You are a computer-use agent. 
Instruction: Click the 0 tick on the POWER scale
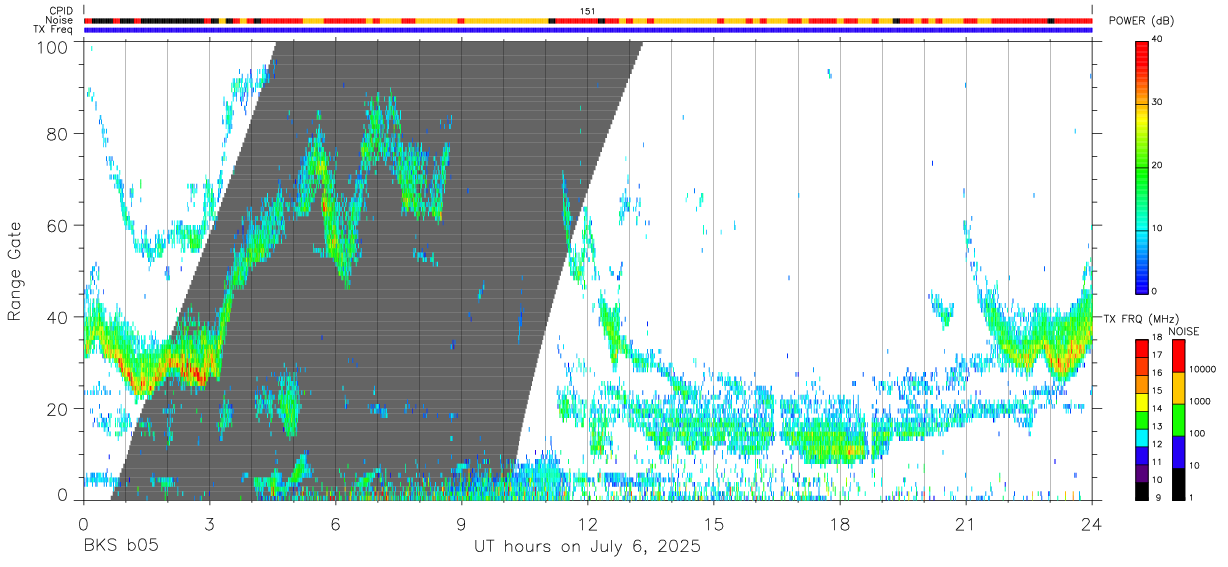coord(1155,291)
